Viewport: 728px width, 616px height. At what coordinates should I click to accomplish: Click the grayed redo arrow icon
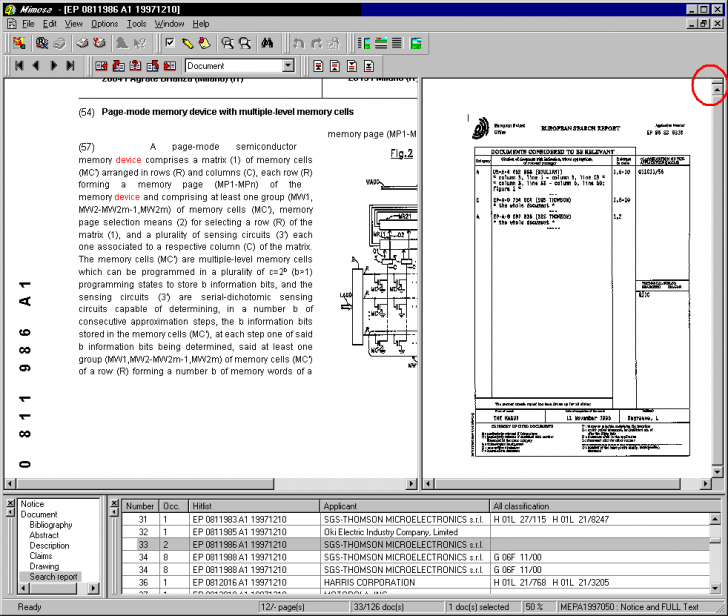[x=316, y=43]
